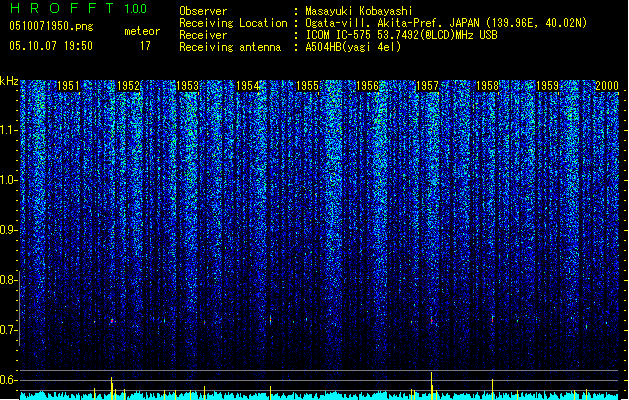629x400 pixels.
Task: Click the 1.1 kHz axis tick label
Action: [8, 130]
